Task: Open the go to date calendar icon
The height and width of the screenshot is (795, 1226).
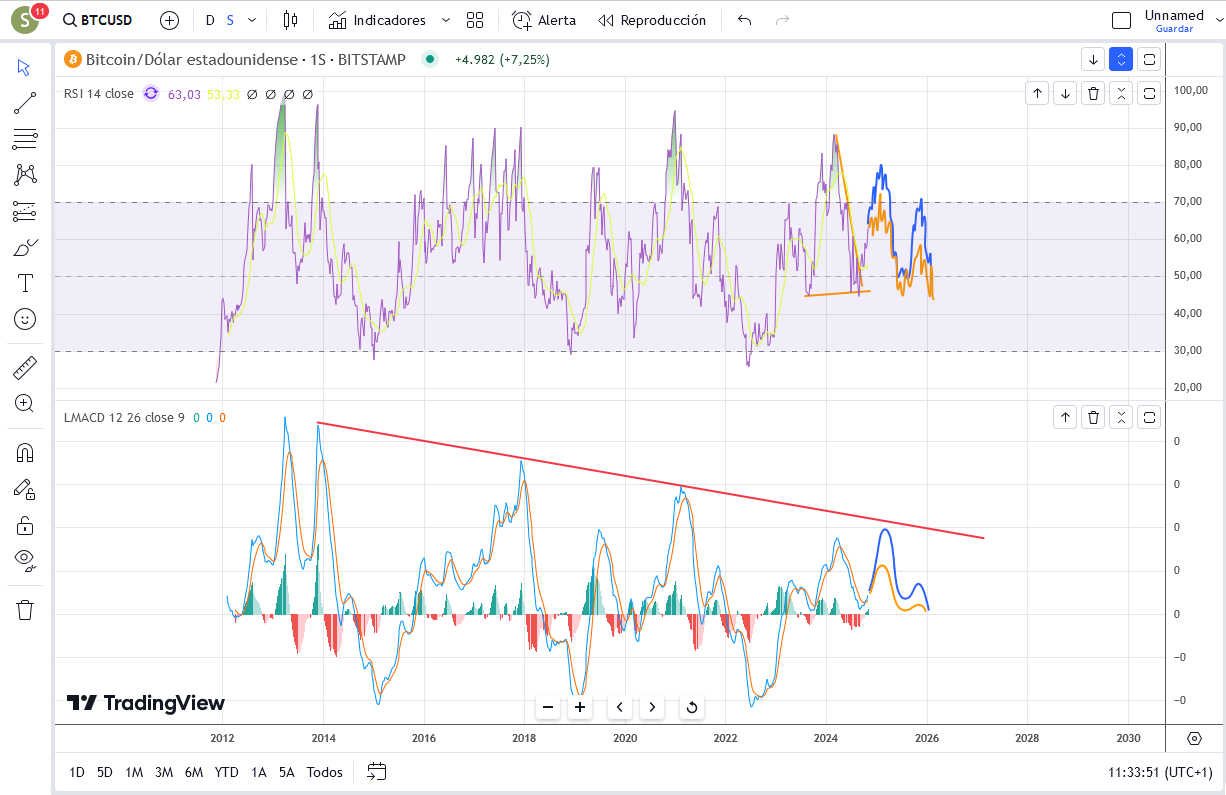Action: [376, 771]
